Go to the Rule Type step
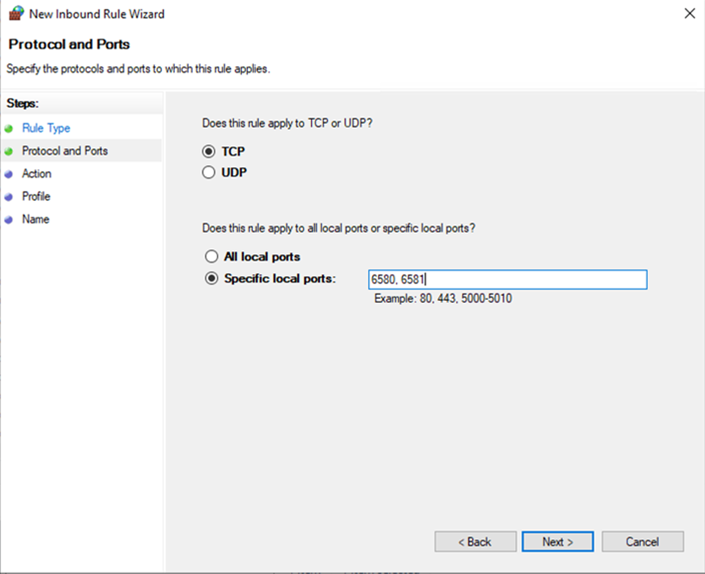Viewport: 705px width, 574px height. [46, 128]
